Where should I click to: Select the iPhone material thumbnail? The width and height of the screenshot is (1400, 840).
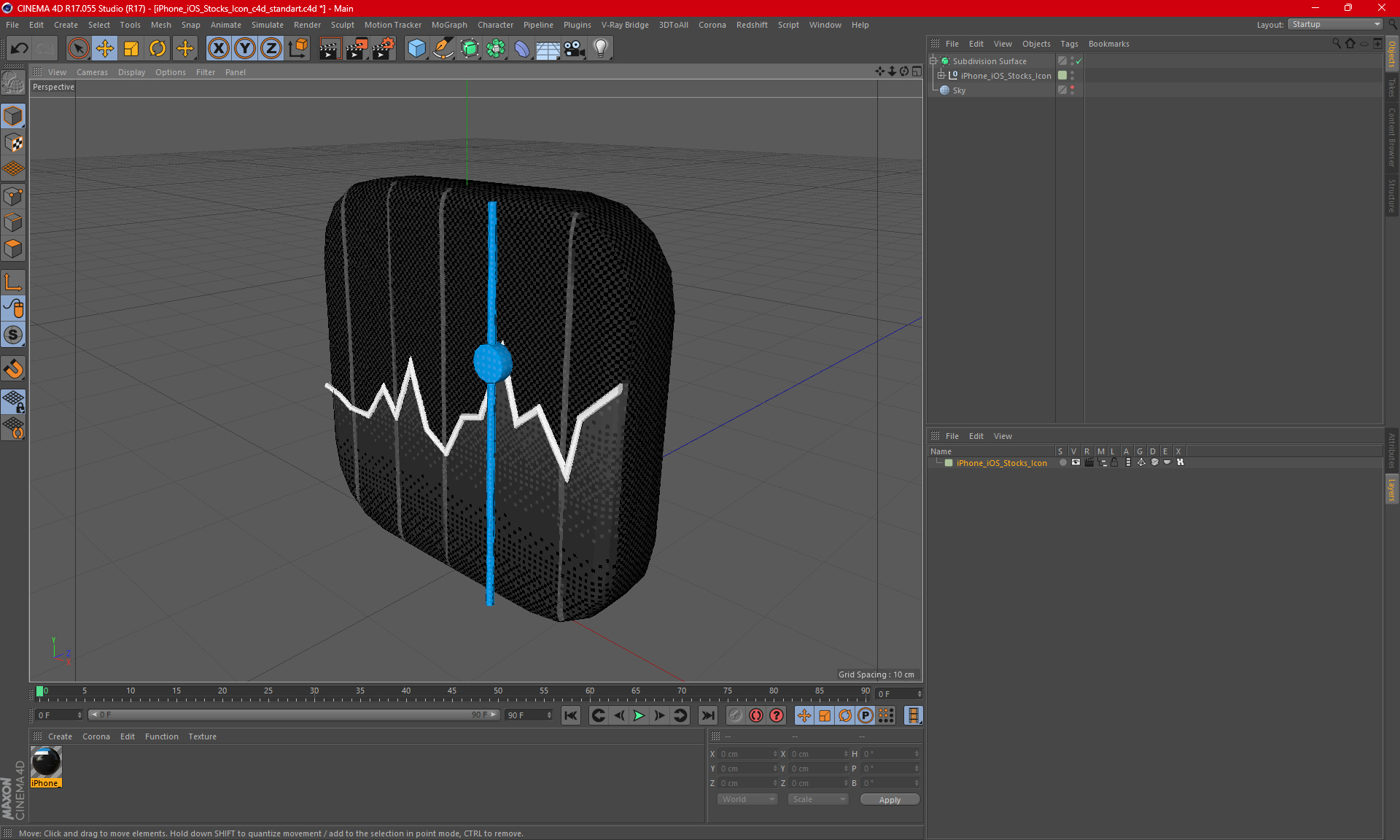click(46, 763)
